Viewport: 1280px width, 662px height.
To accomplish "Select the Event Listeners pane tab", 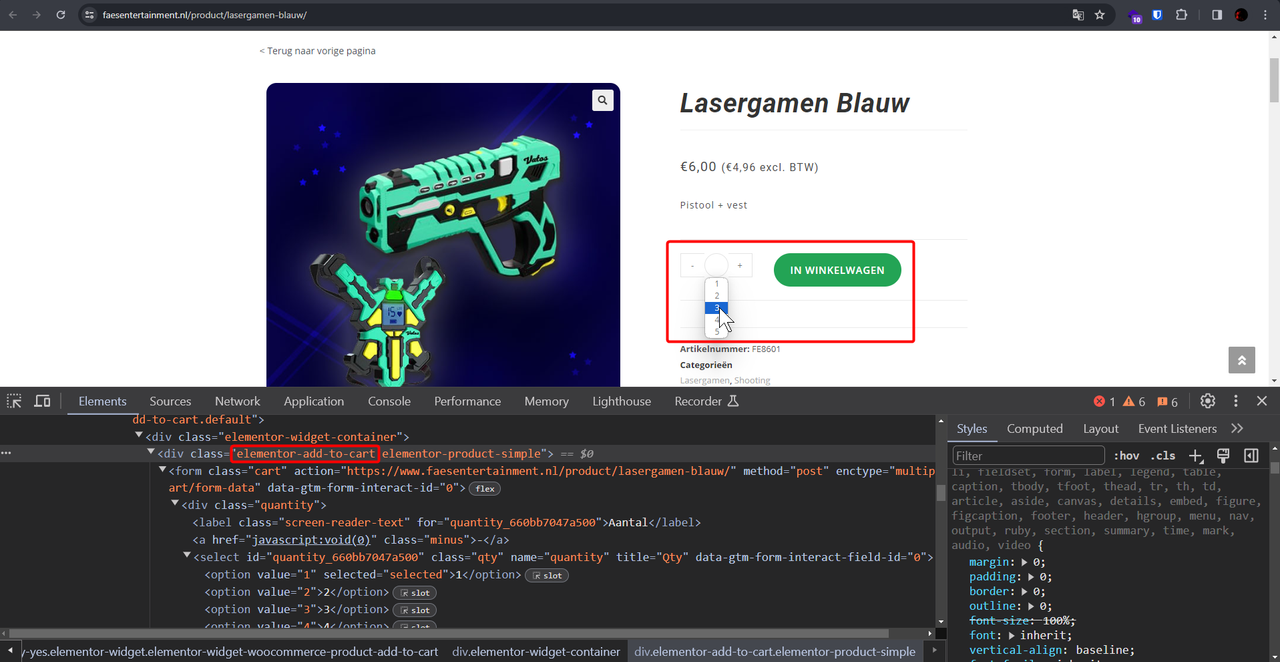I will point(1177,429).
